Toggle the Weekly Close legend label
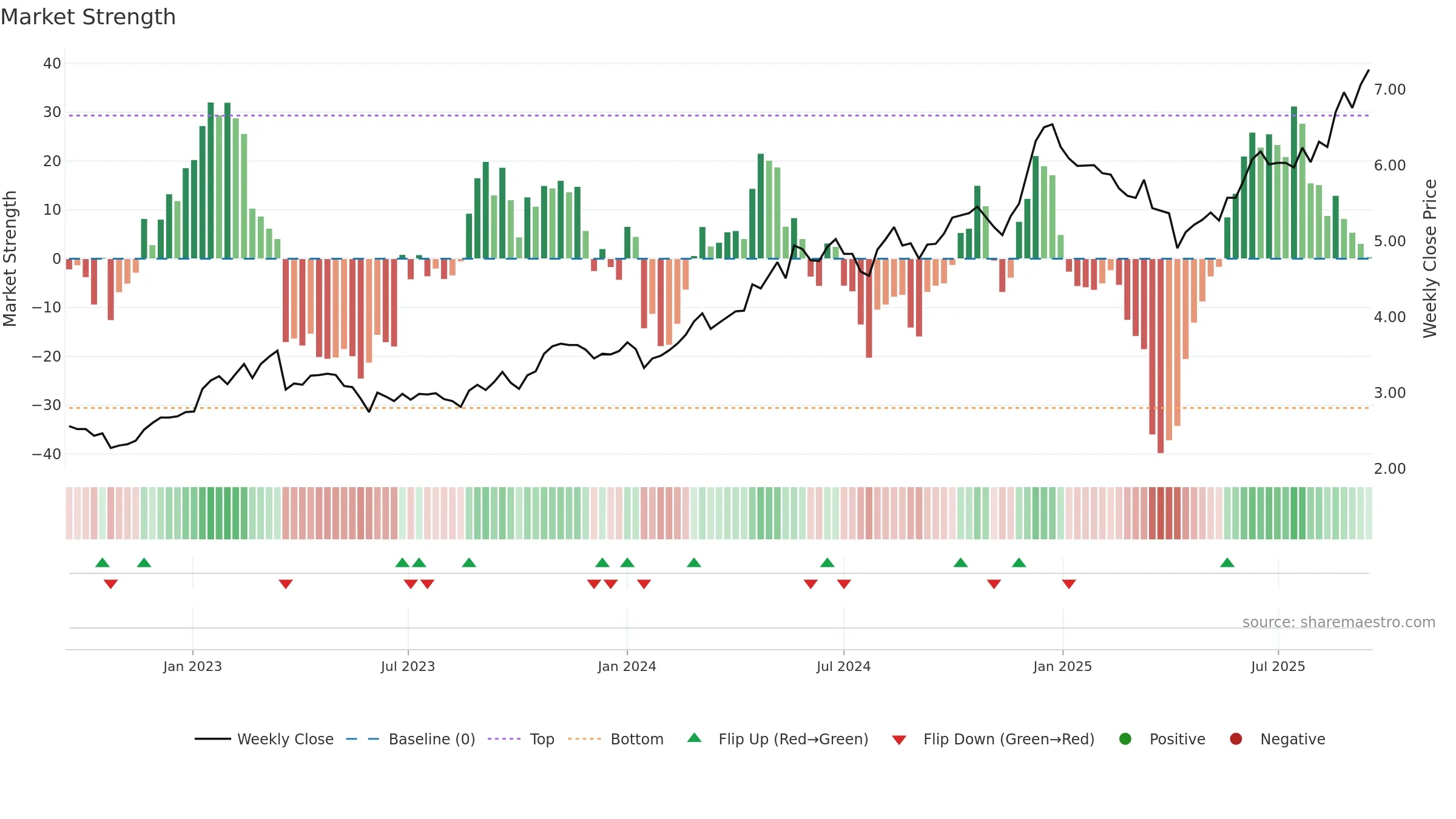Image resolution: width=1456 pixels, height=819 pixels. (285, 739)
